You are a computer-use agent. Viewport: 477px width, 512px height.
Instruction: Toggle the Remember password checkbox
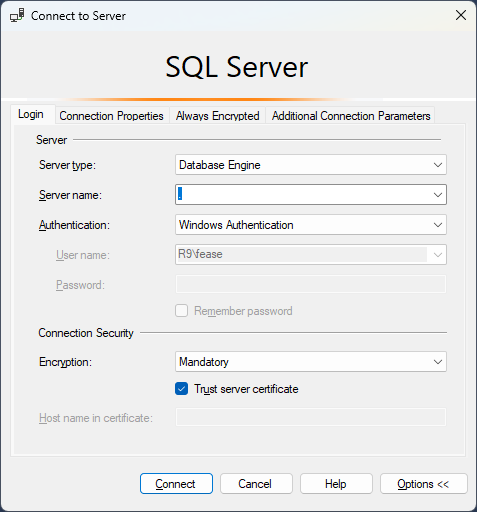coord(182,311)
